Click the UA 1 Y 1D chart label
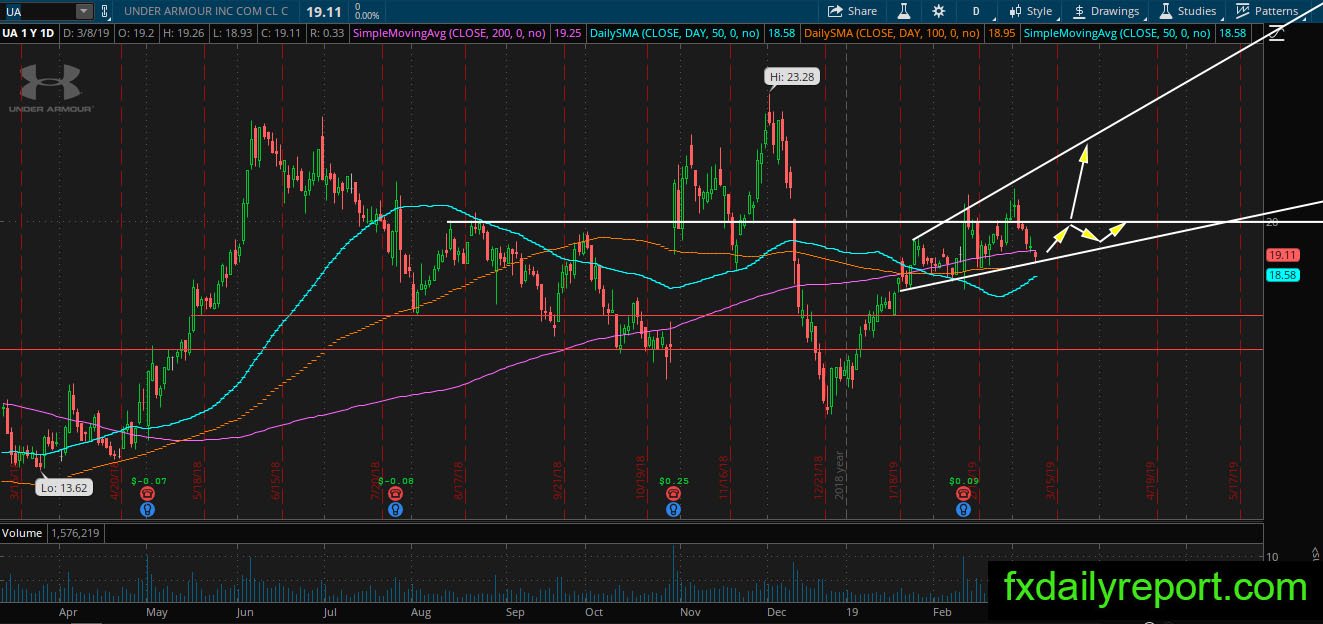The height and width of the screenshot is (624, 1323). tap(29, 33)
